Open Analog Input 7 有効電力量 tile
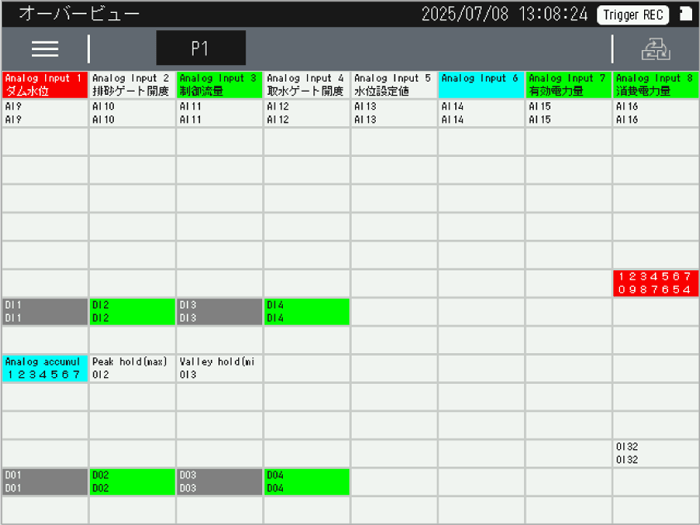The width and height of the screenshot is (700, 525). coord(568,84)
